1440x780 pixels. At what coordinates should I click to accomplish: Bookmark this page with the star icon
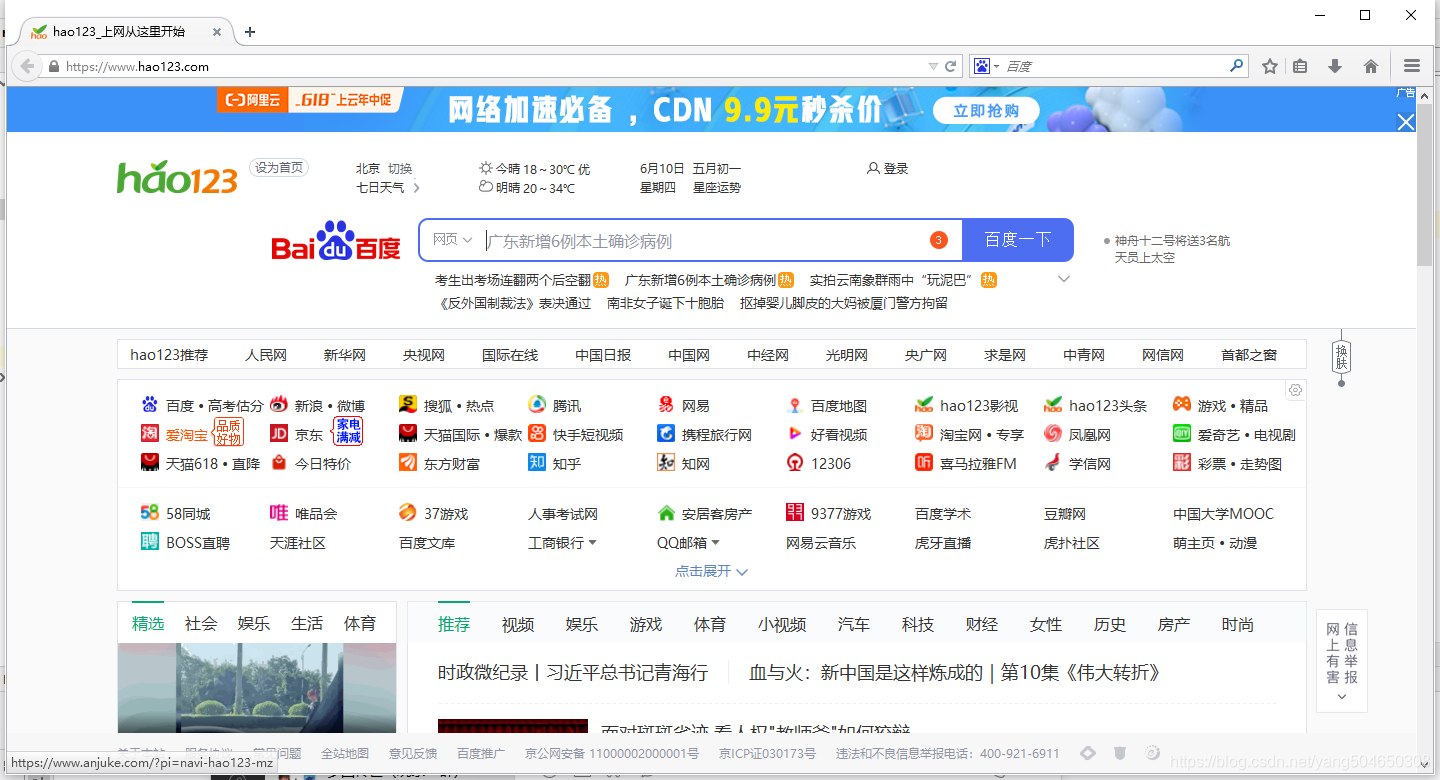(1270, 66)
